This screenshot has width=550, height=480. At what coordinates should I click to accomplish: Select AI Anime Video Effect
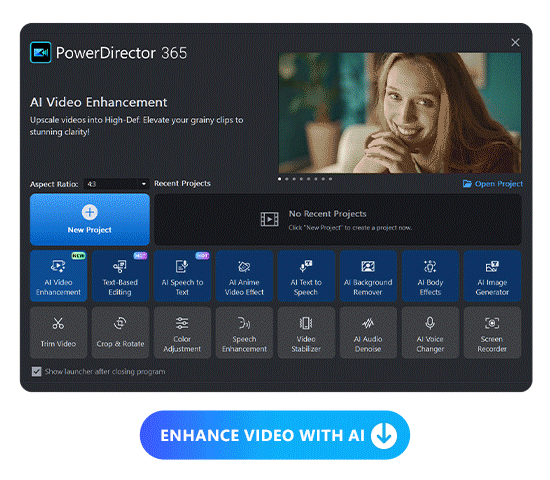pos(244,276)
